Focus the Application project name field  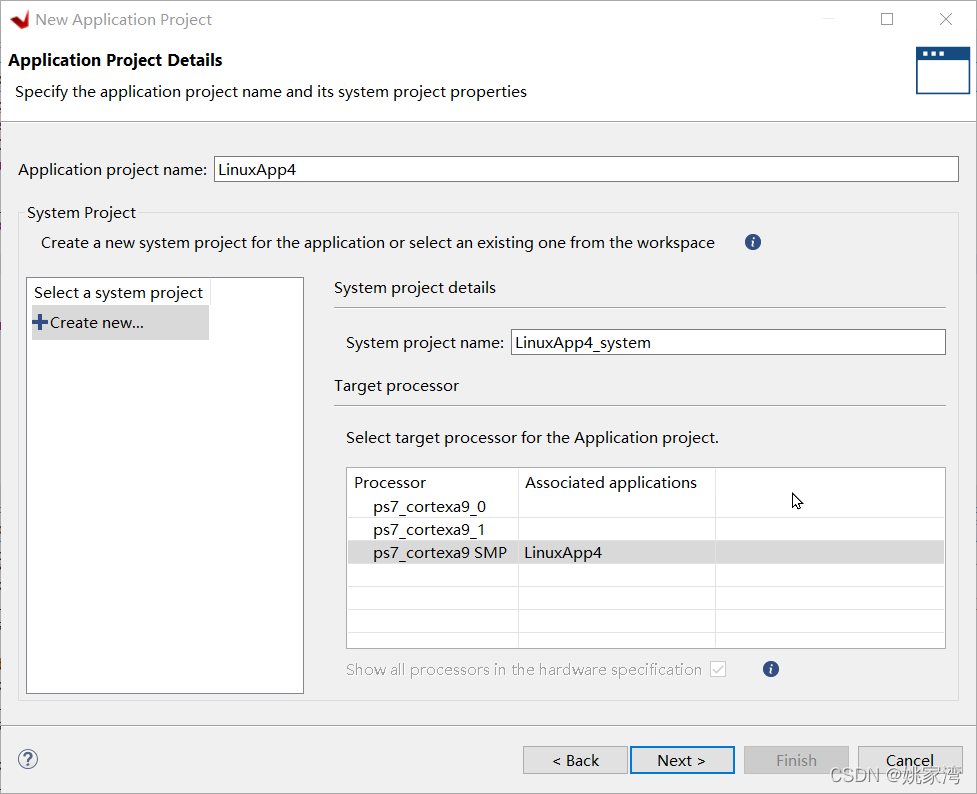(x=585, y=170)
